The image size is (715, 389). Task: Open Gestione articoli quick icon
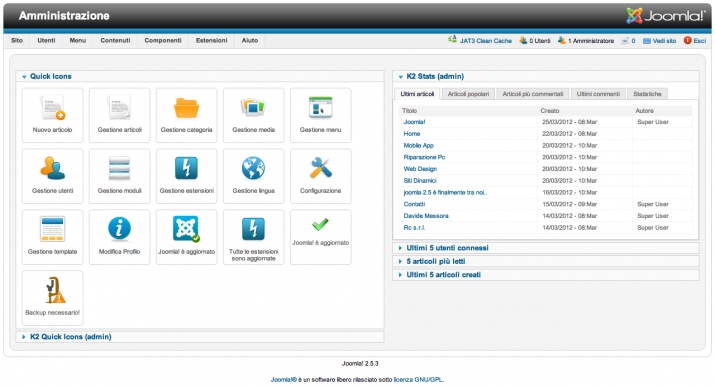[119, 115]
